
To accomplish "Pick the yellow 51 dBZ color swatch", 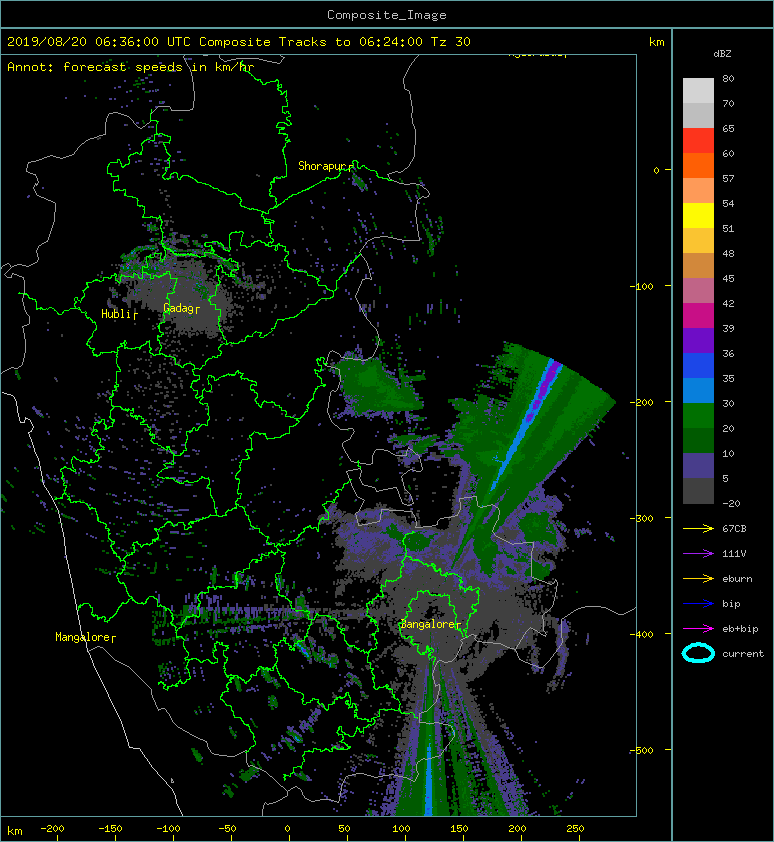I will (x=698, y=216).
